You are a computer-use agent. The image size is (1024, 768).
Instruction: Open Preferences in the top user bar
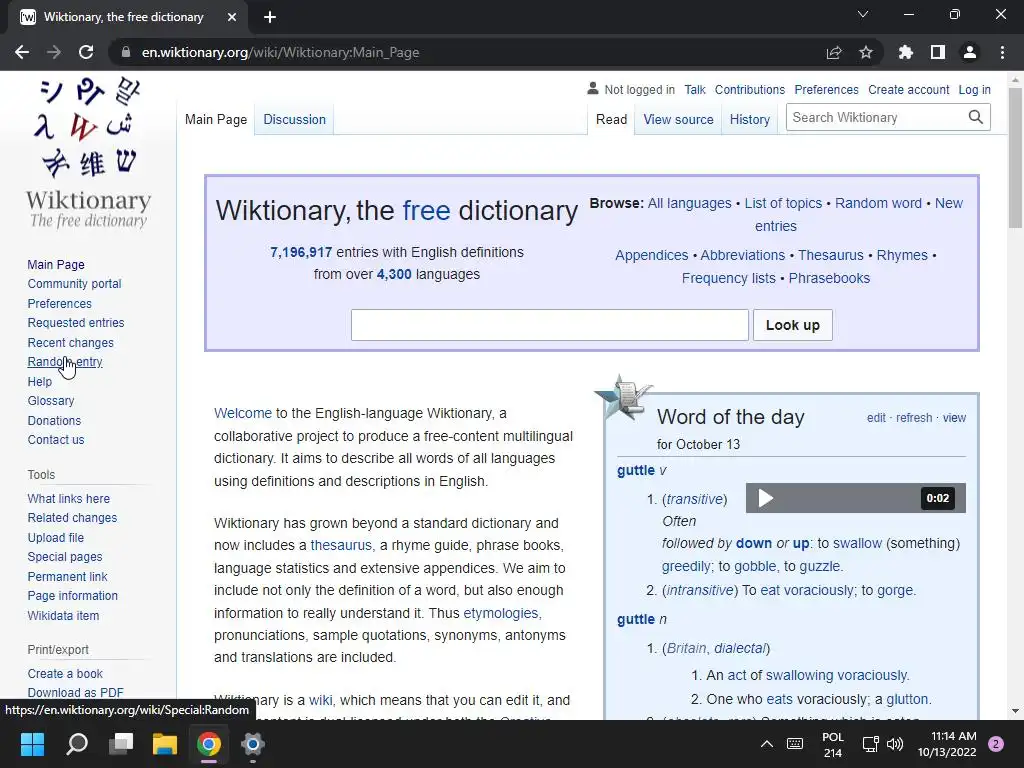[x=826, y=89]
